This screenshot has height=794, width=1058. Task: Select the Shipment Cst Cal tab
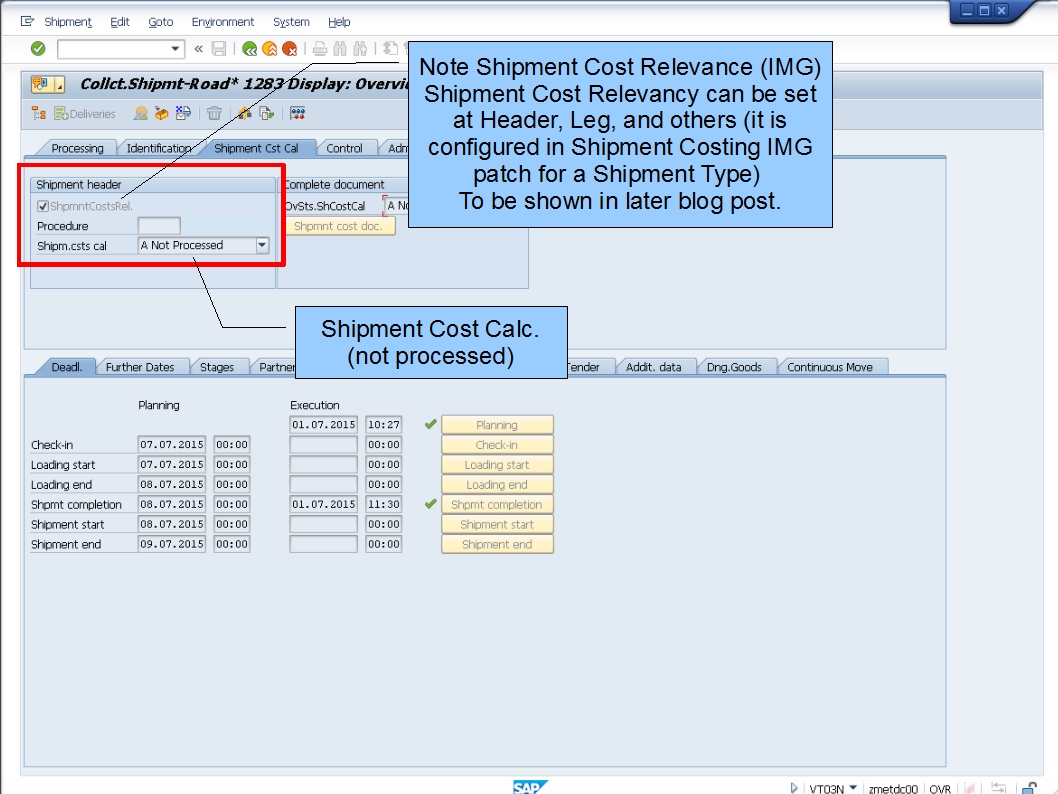pyautogui.click(x=256, y=148)
